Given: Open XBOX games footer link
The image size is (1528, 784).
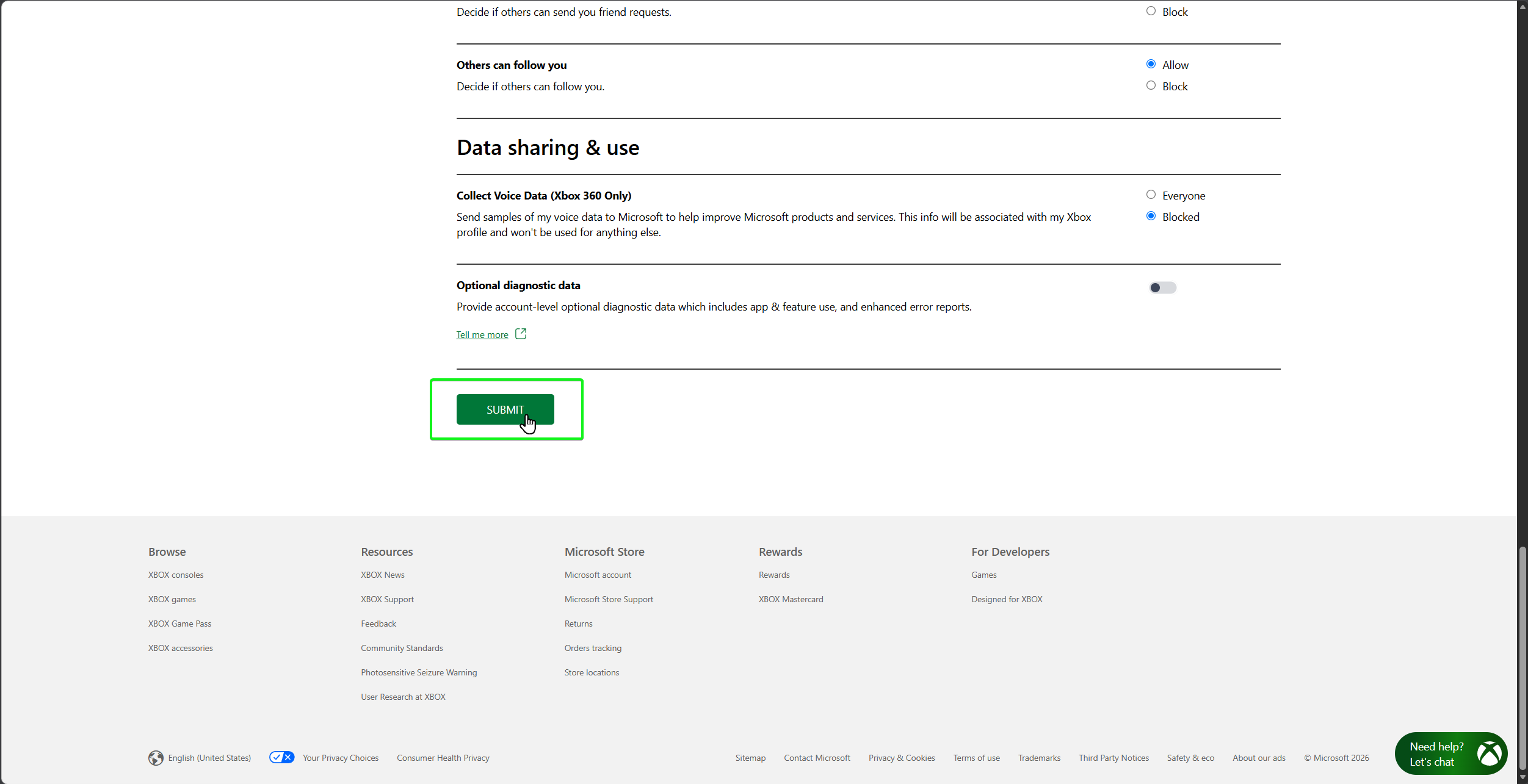Looking at the screenshot, I should click(172, 599).
